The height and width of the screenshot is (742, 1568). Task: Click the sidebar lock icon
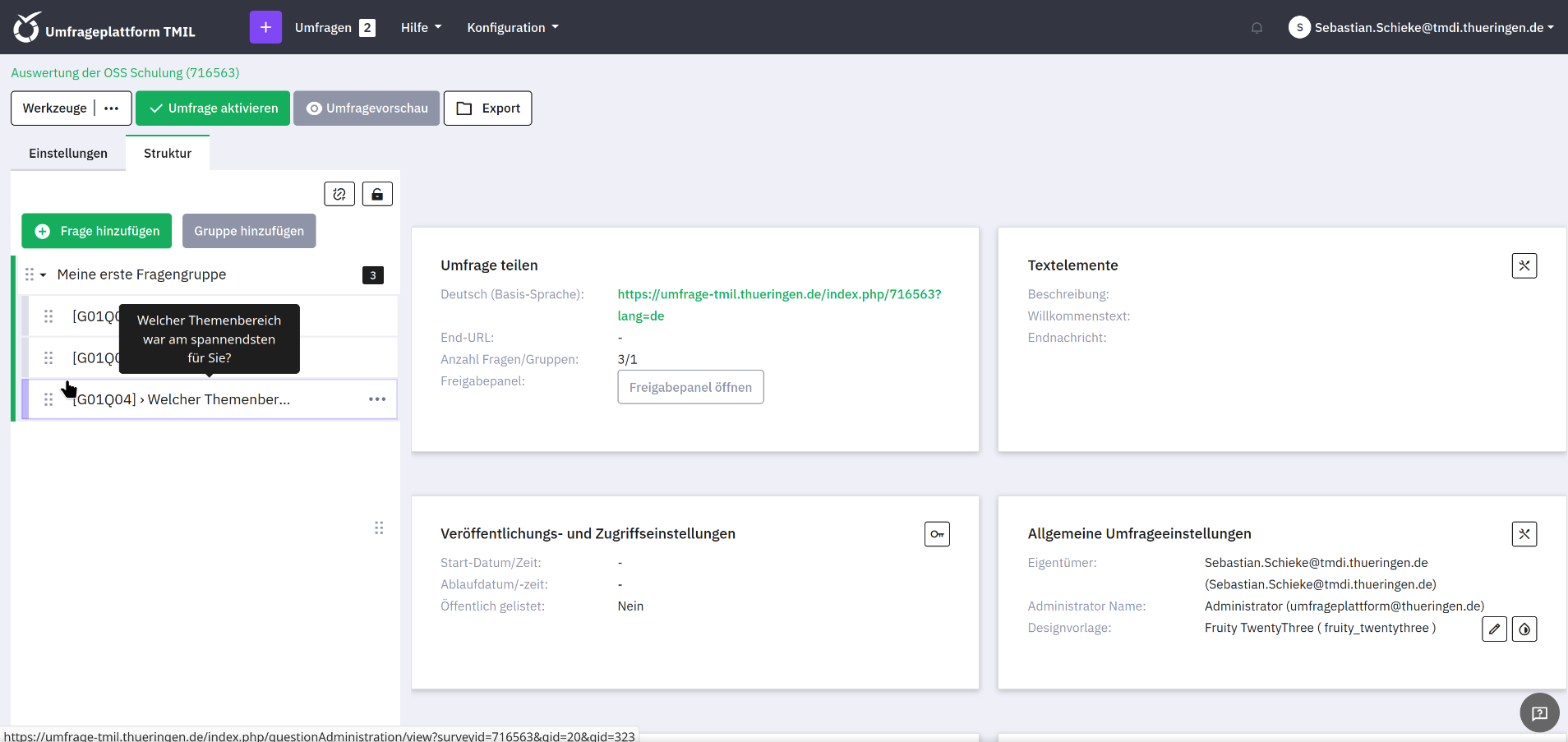377,194
